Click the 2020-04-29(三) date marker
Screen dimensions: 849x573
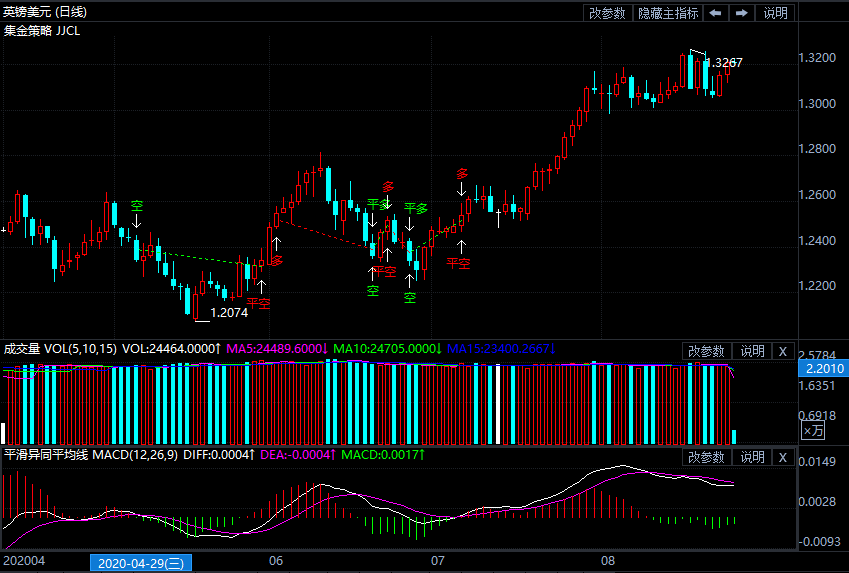click(x=141, y=563)
